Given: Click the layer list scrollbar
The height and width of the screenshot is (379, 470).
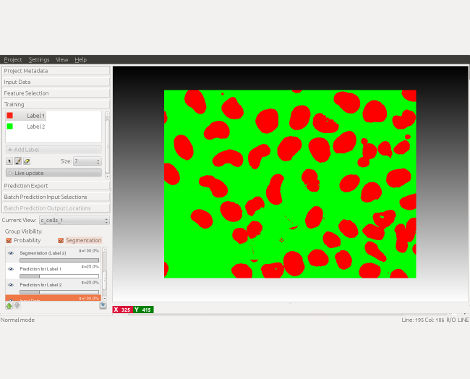Looking at the screenshot, I should 104,274.
